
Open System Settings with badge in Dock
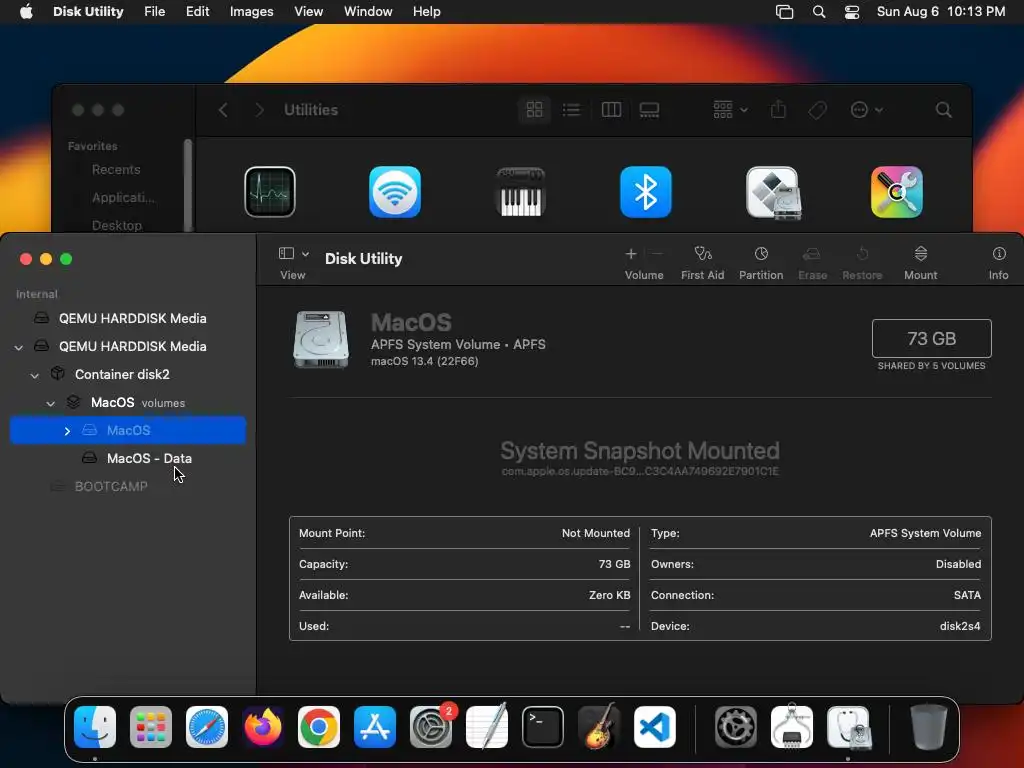[x=431, y=727]
